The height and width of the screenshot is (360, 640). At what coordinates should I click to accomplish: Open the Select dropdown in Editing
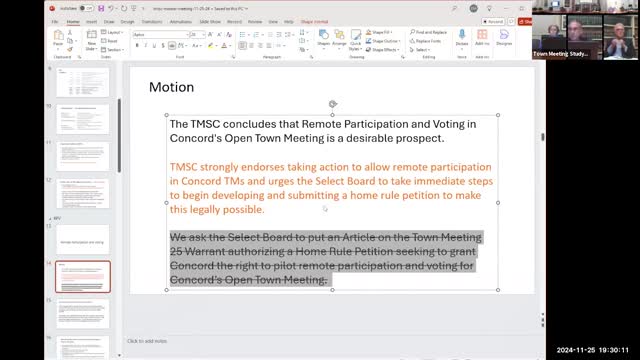point(420,50)
